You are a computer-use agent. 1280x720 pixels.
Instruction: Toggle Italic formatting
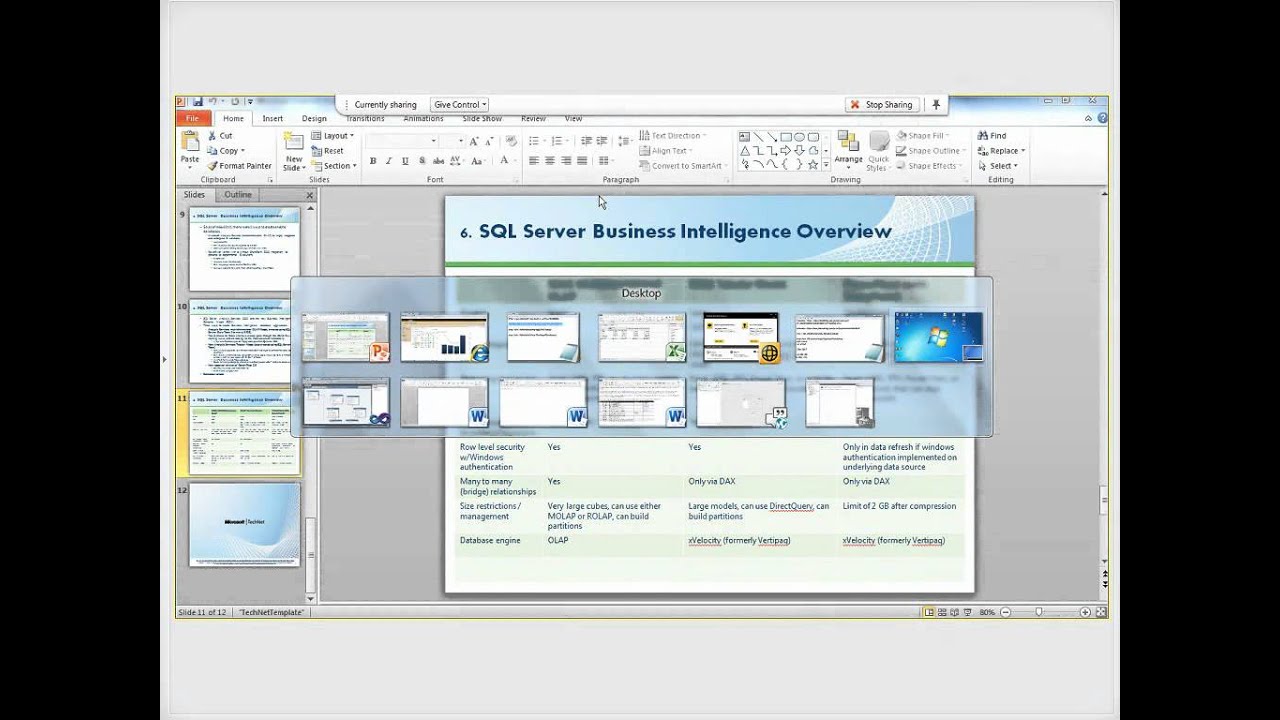388,161
